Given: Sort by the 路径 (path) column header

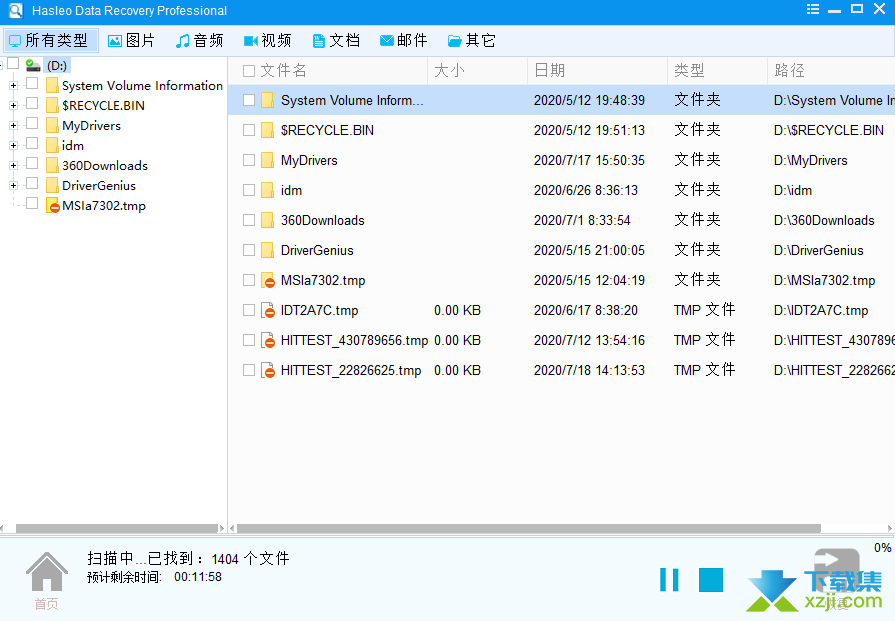Looking at the screenshot, I should 831,71.
